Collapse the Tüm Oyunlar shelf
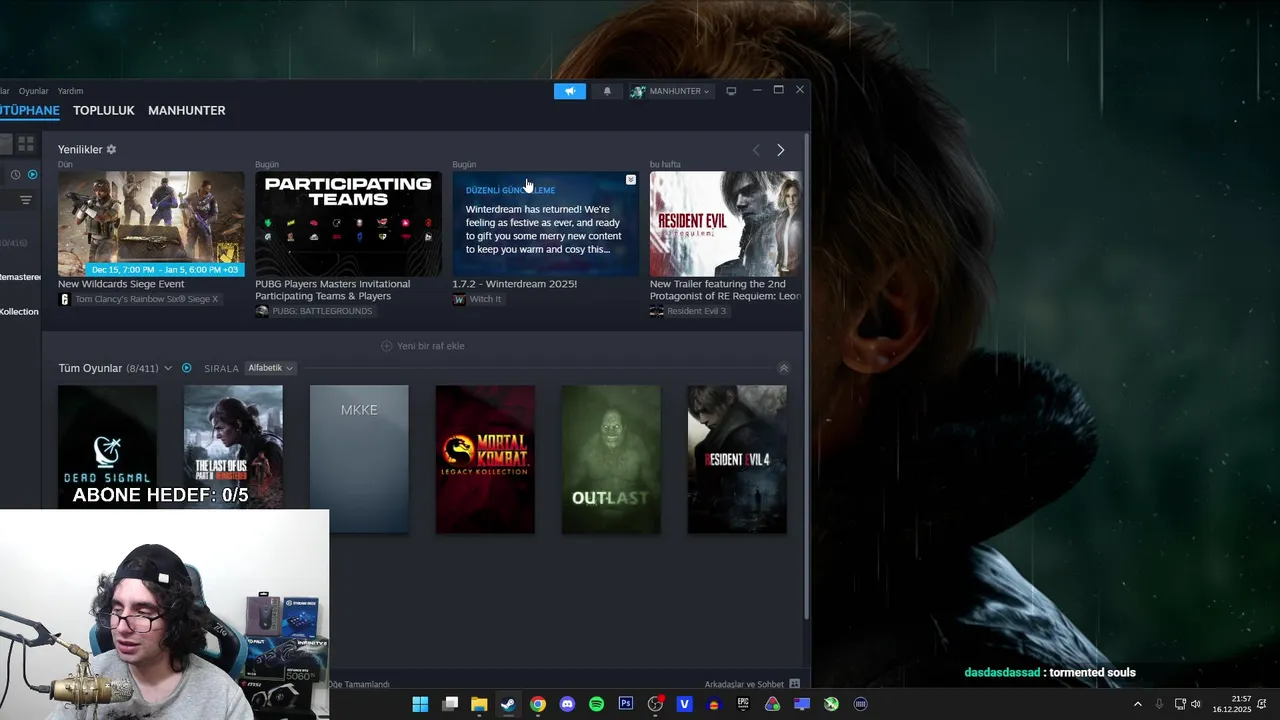 click(x=784, y=368)
